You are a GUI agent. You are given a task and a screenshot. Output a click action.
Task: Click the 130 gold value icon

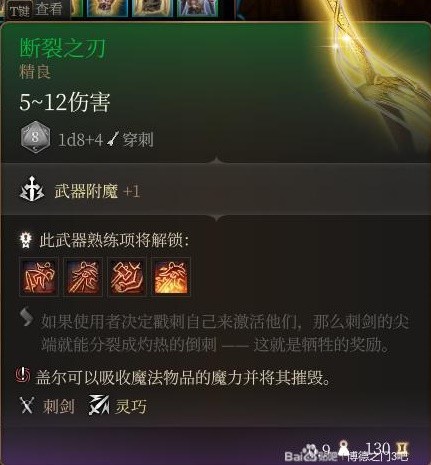click(x=401, y=449)
